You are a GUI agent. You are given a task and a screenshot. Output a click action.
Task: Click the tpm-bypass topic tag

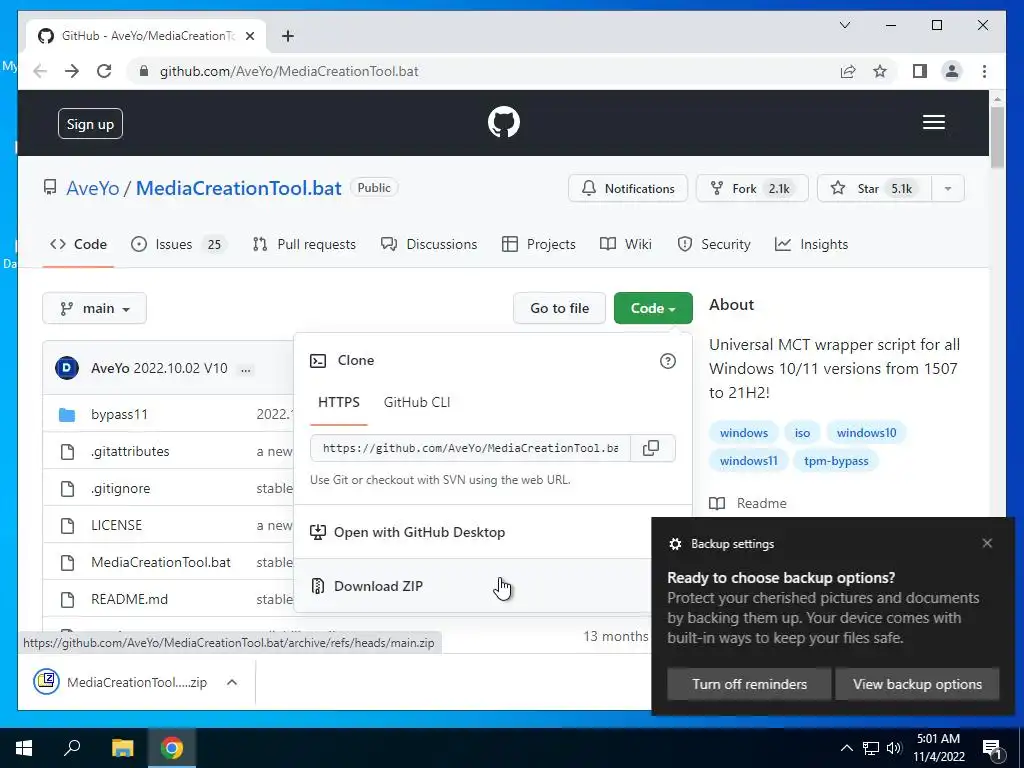[836, 460]
